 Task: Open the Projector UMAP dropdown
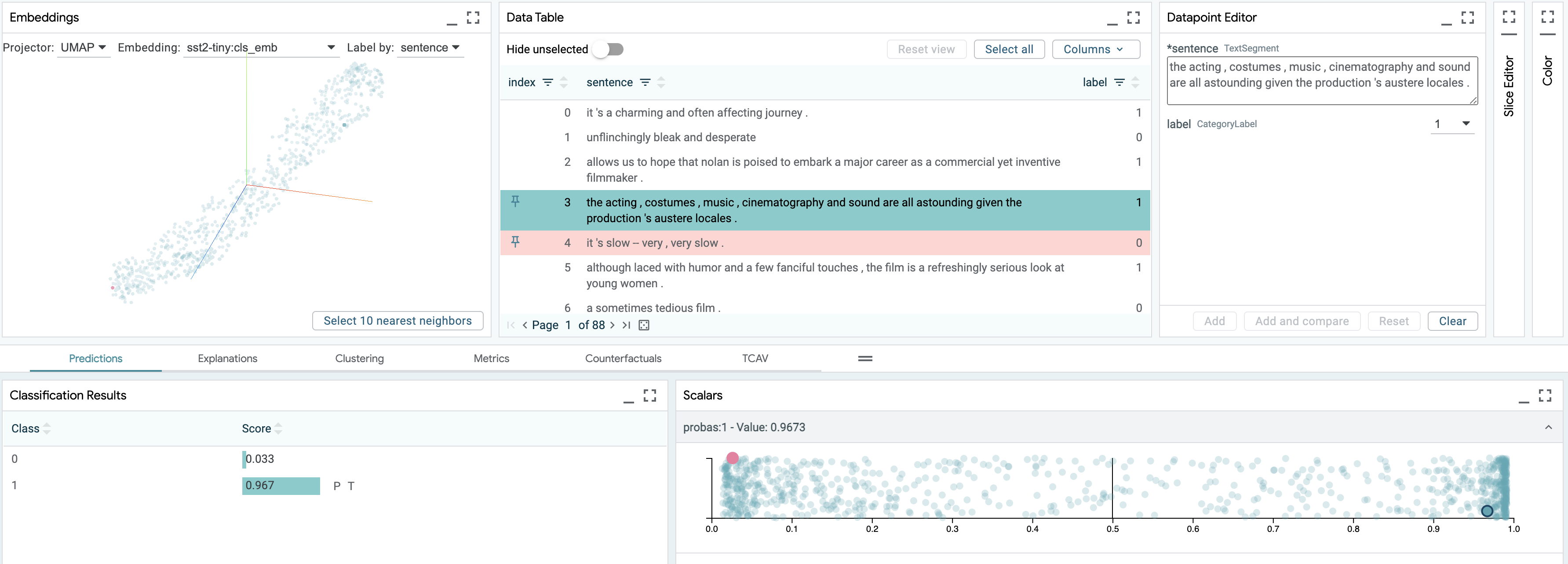click(x=84, y=48)
